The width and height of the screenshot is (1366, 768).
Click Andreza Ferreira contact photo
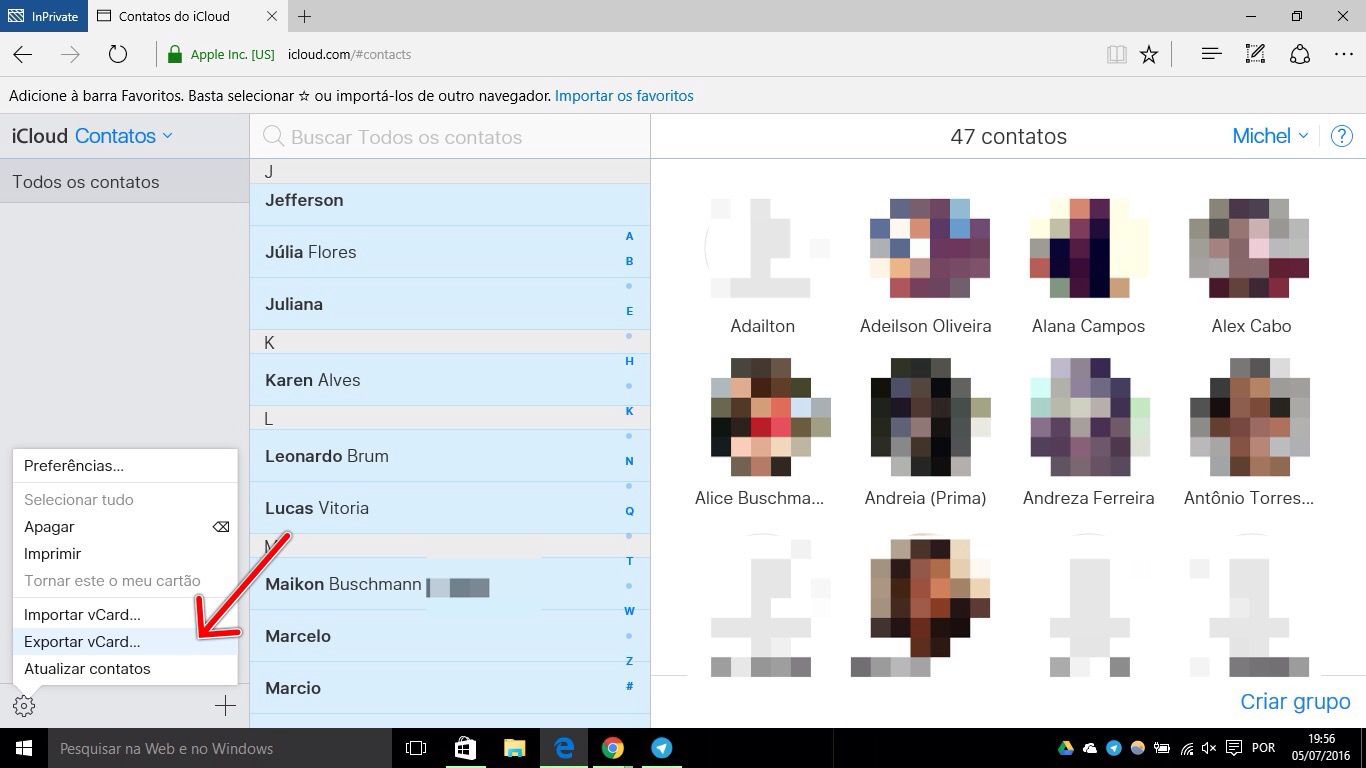coord(1088,417)
